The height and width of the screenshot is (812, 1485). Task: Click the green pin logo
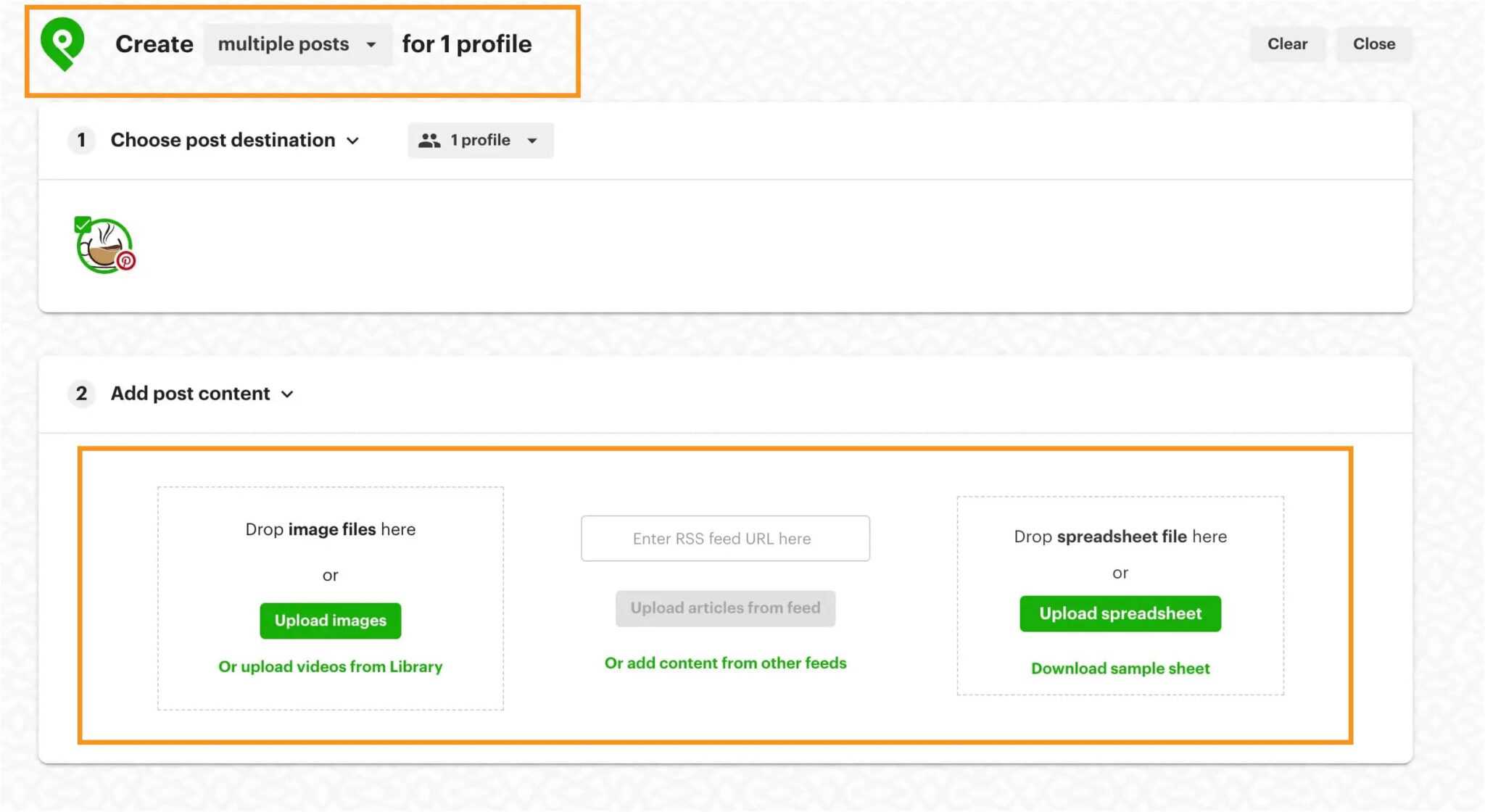tap(62, 43)
